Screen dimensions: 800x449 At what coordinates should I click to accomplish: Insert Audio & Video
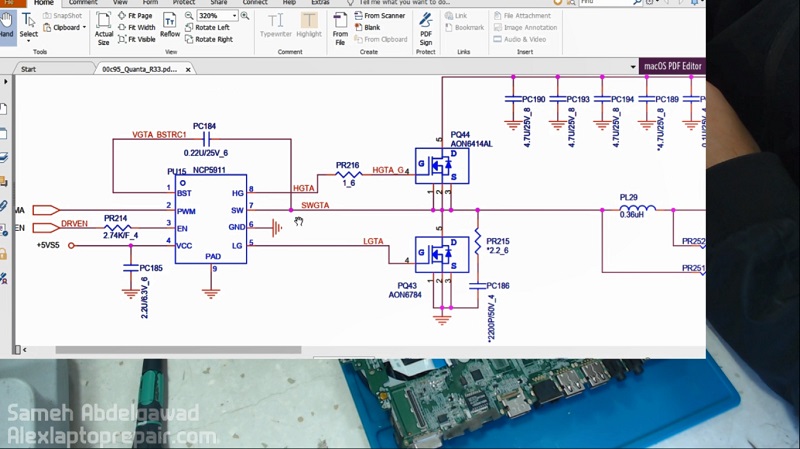point(520,39)
